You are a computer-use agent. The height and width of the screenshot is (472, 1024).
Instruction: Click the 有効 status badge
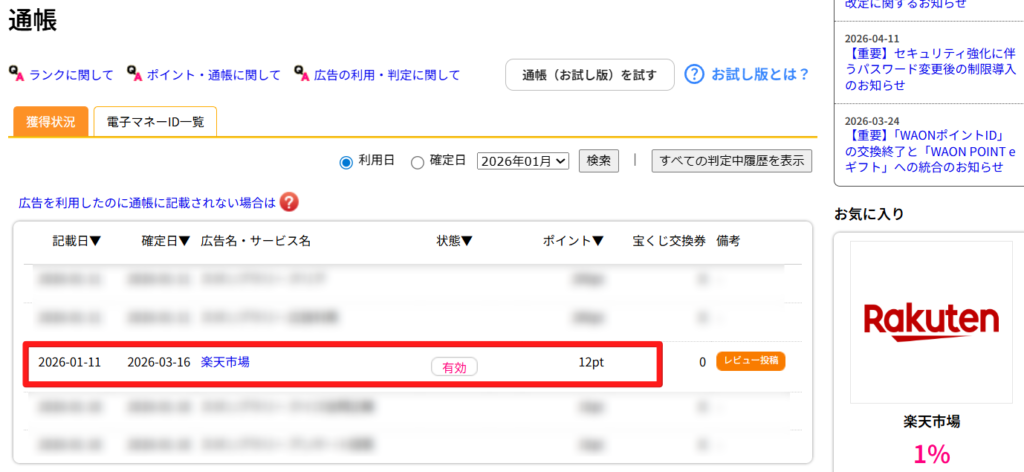coord(455,367)
